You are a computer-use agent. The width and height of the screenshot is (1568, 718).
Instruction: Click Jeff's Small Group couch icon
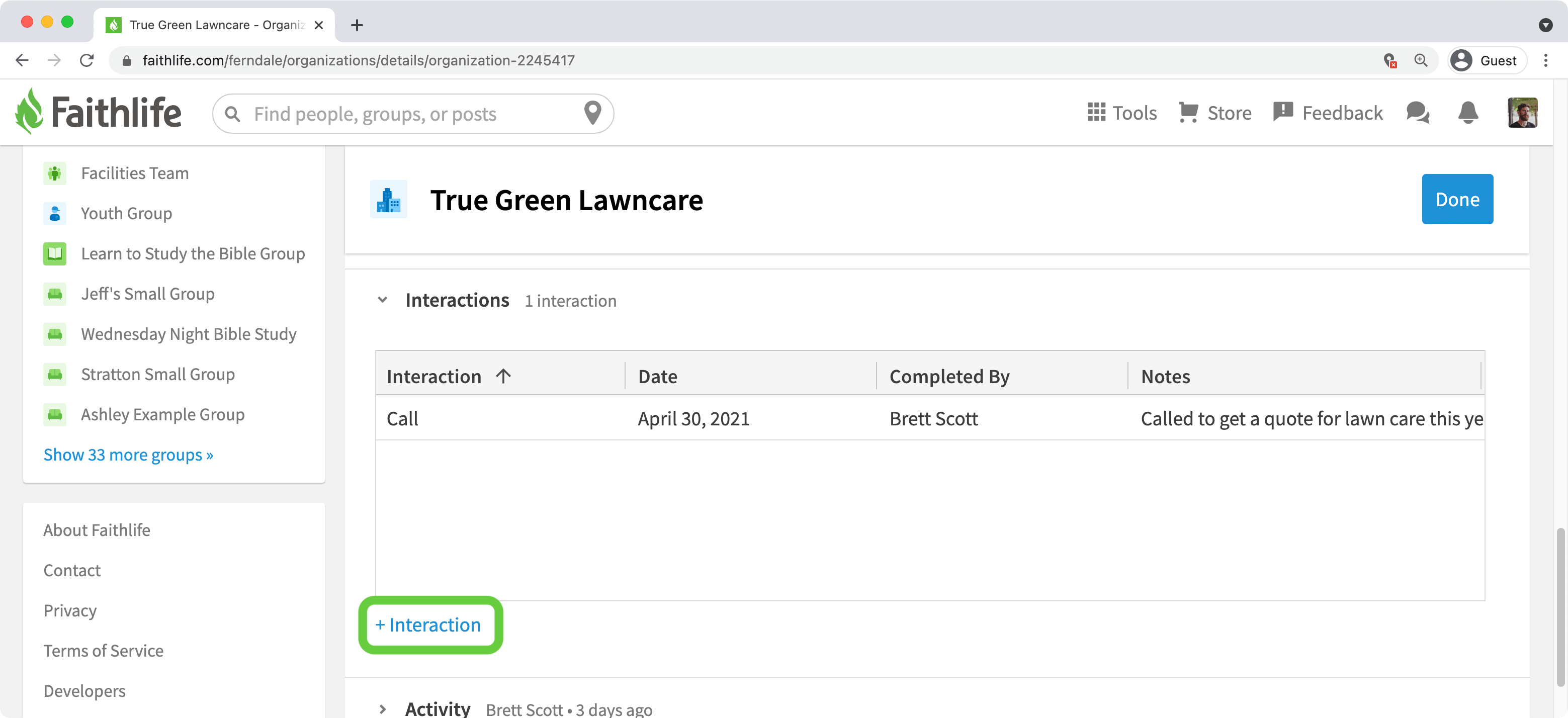tap(55, 294)
